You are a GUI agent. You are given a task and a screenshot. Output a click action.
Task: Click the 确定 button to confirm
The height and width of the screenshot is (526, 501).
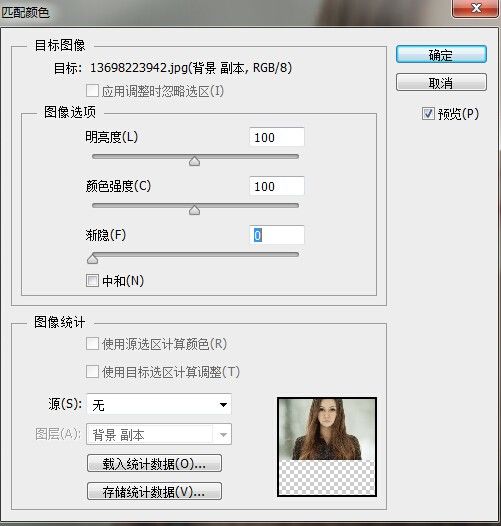point(441,54)
